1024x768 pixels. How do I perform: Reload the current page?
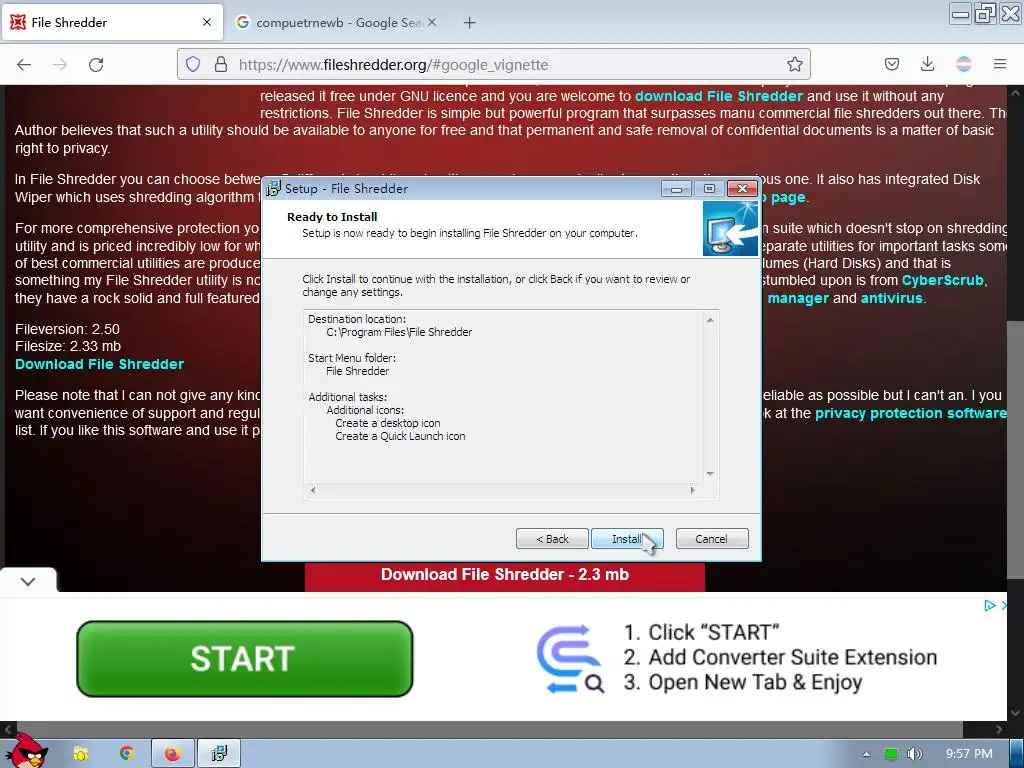tap(96, 65)
